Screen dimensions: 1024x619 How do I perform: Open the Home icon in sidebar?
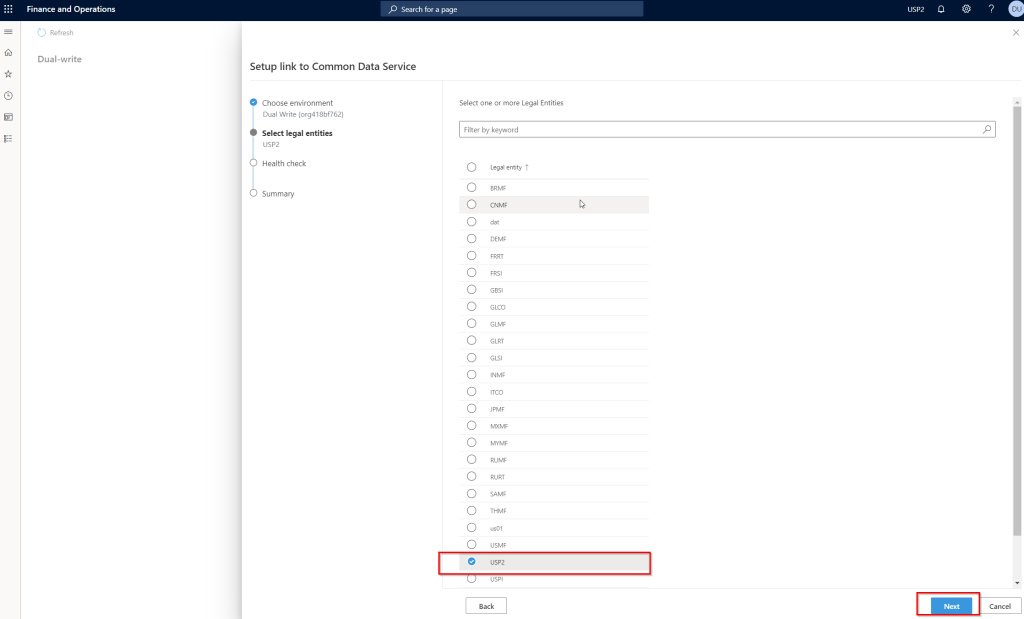click(x=9, y=52)
